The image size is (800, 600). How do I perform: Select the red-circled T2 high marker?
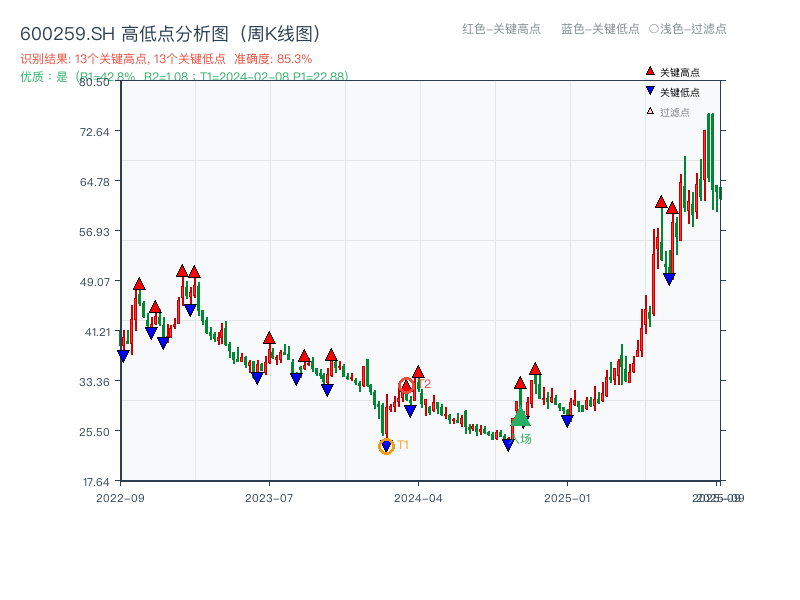pos(406,386)
